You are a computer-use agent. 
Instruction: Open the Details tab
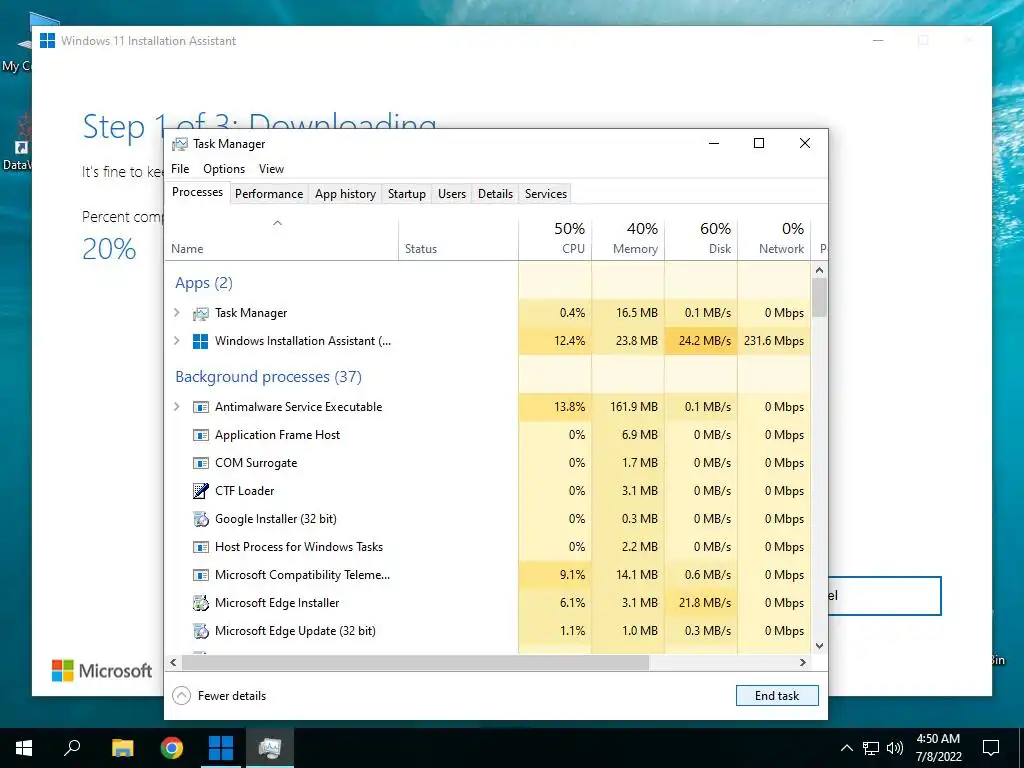point(495,194)
